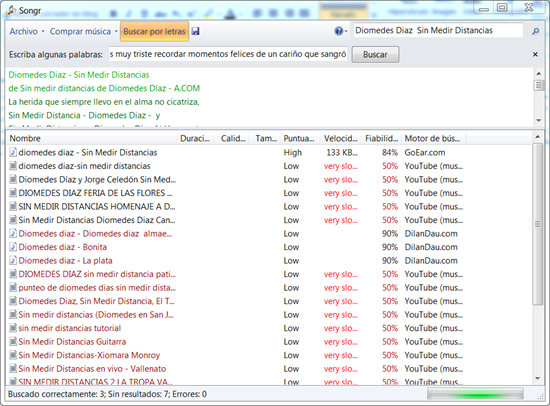Image resolution: width=550 pixels, height=406 pixels.
Task: Click the results list scrollbar thumb
Action: point(538,224)
